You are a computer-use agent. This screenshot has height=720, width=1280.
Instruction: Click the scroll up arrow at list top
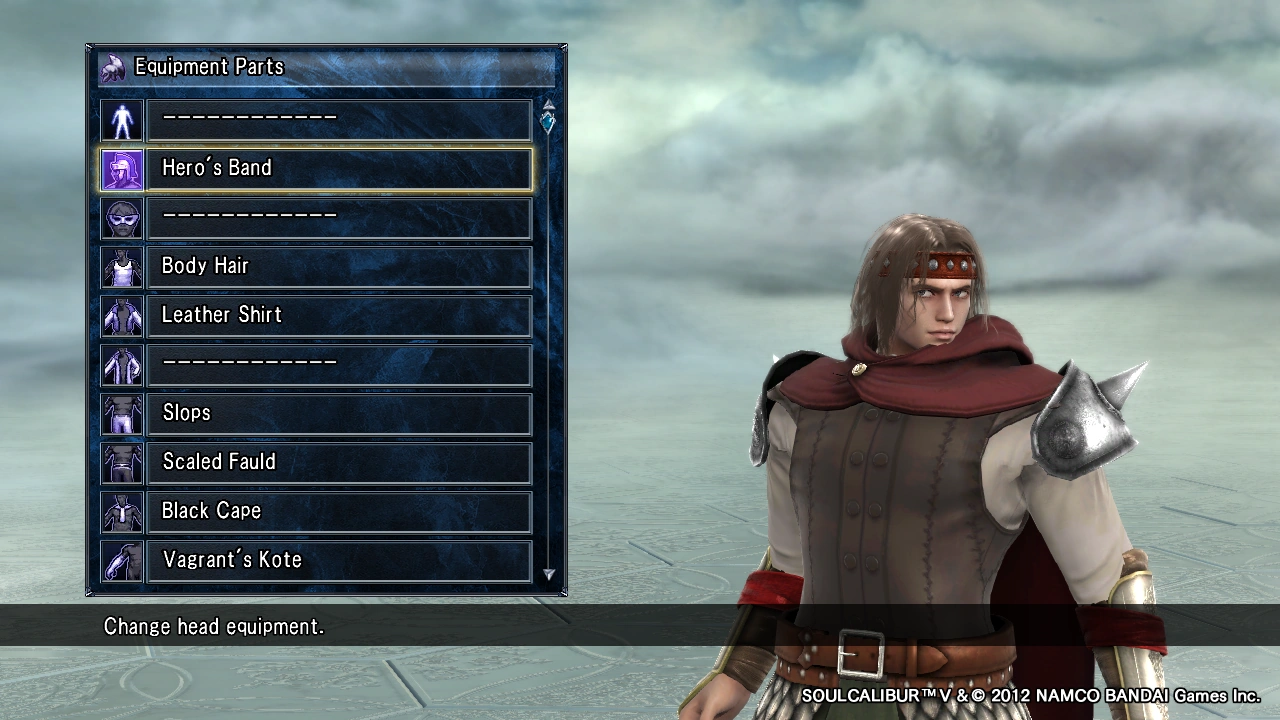point(548,104)
